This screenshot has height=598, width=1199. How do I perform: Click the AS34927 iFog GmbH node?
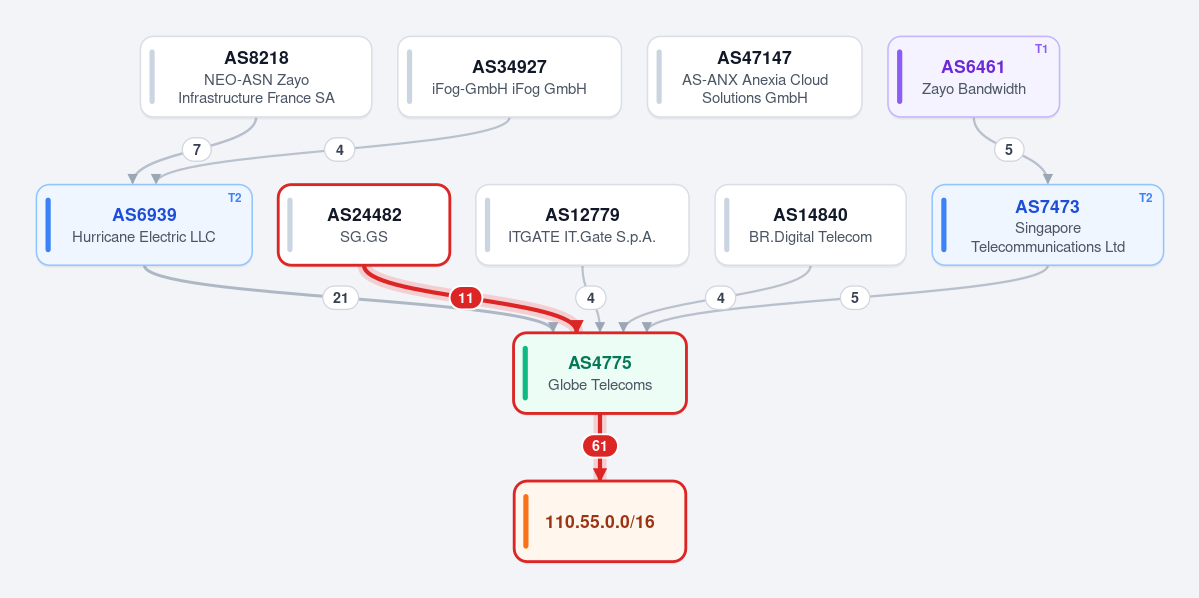coord(509,76)
